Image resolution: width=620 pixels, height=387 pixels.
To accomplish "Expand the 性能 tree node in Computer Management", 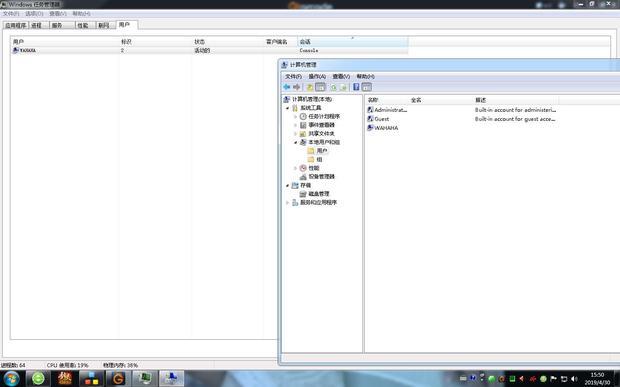I will coord(295,168).
